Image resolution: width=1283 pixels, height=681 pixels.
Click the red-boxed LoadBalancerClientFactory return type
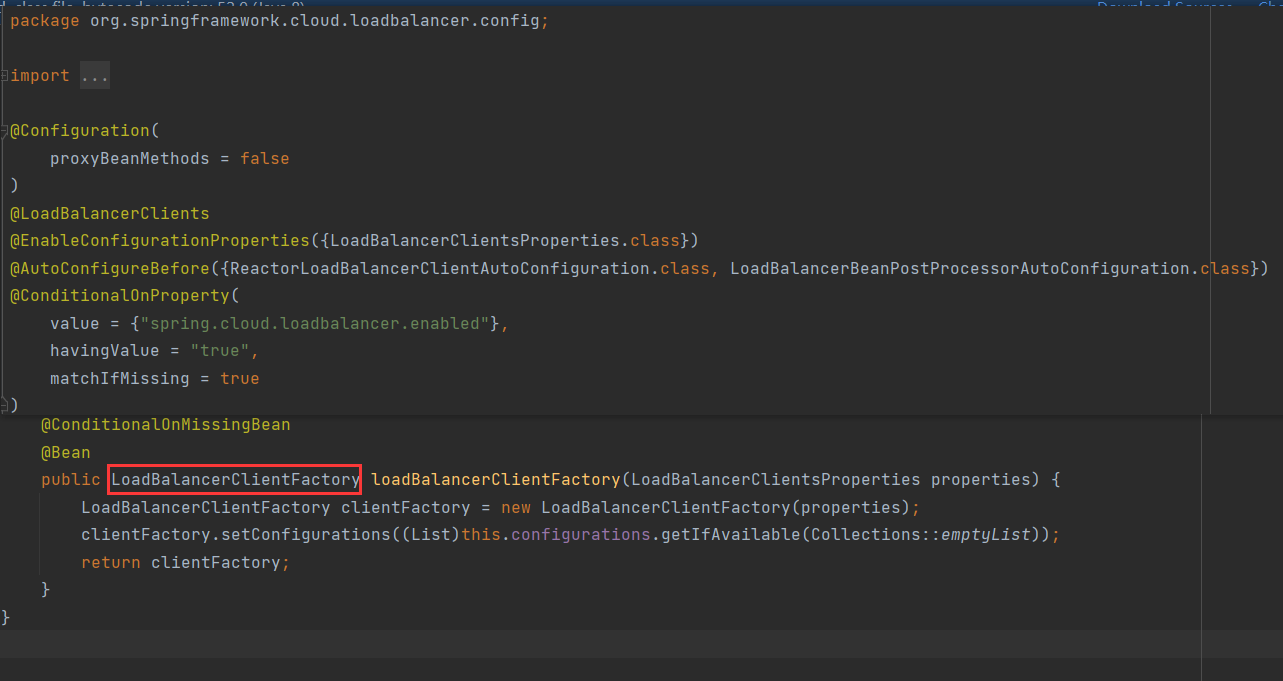pos(235,480)
